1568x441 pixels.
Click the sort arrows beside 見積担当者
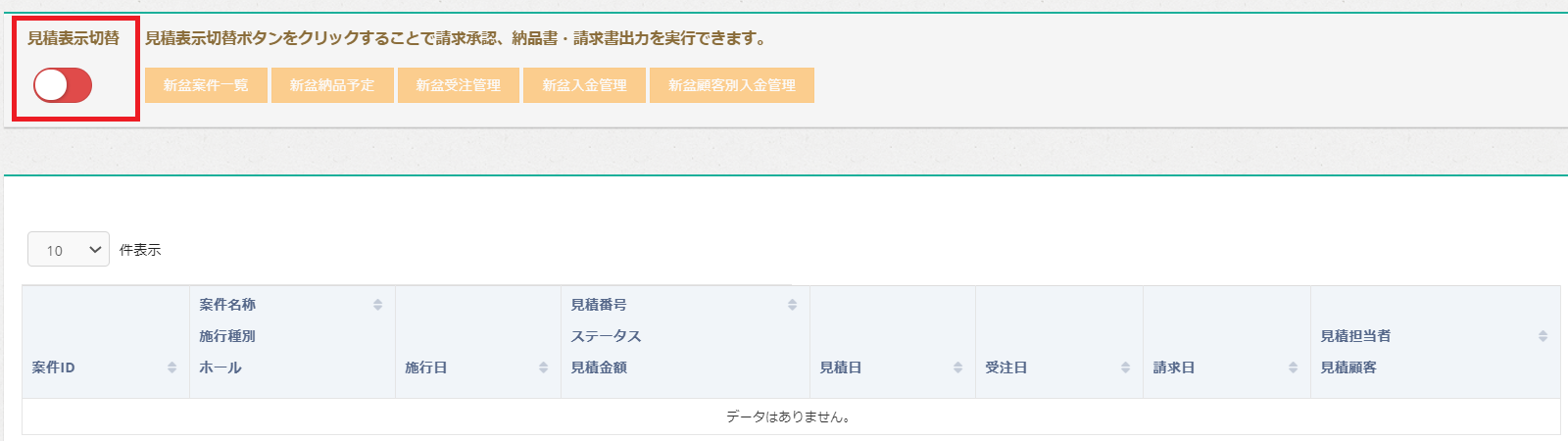tap(1543, 336)
